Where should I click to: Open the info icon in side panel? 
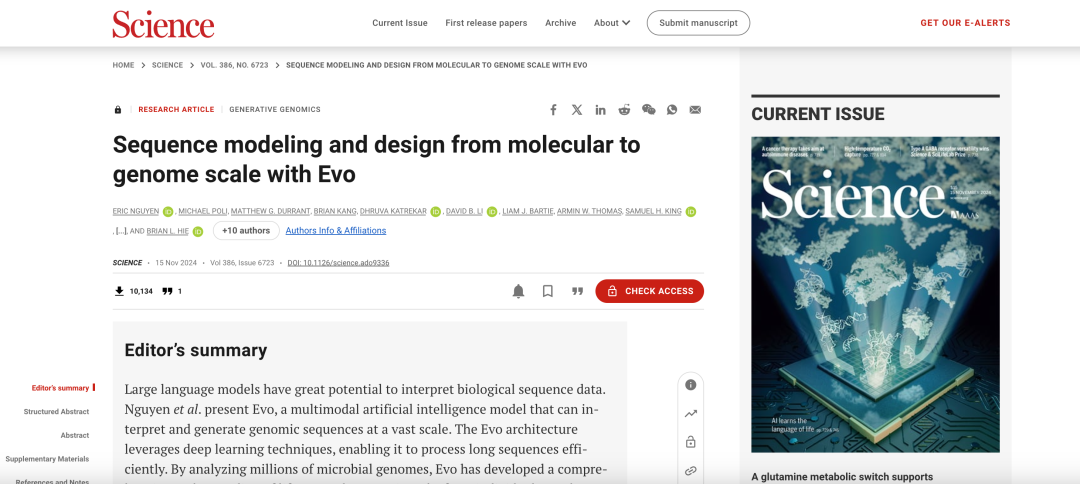690,385
